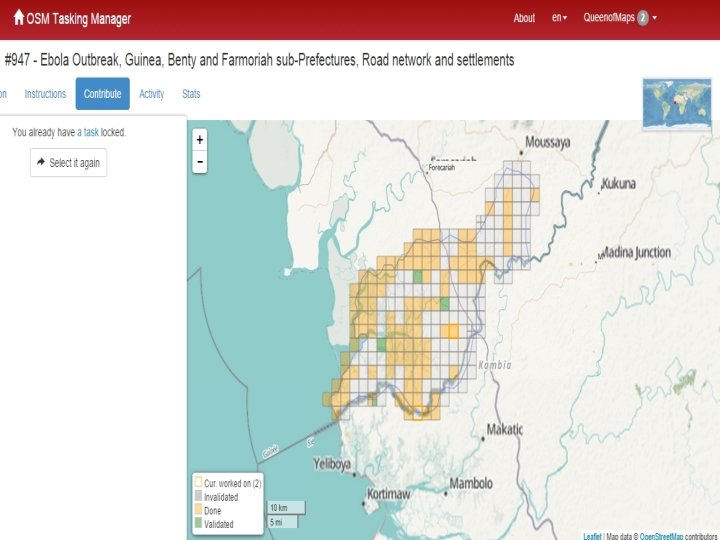The width and height of the screenshot is (720, 540).
Task: Expand the en language dropdown
Action: tap(559, 18)
